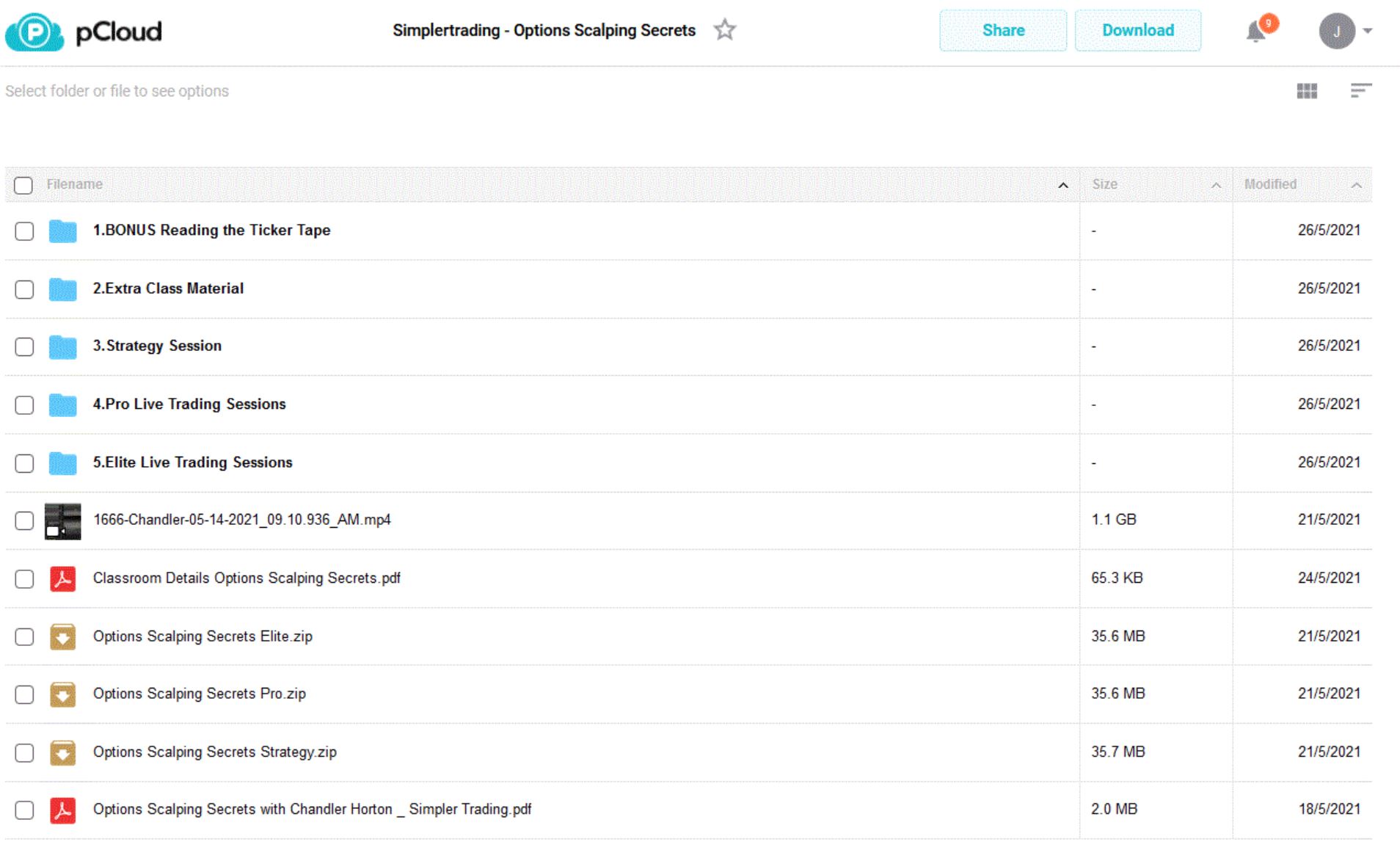1400x853 pixels.
Task: Sort by Size using column arrow
Action: (x=1216, y=185)
